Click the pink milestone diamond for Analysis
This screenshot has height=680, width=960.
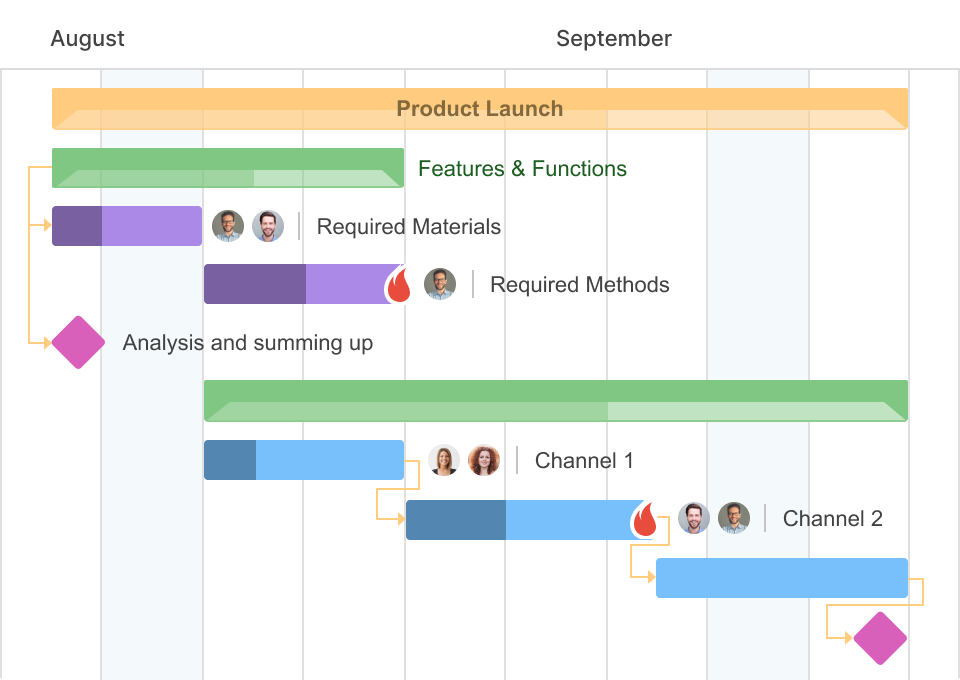click(x=78, y=343)
